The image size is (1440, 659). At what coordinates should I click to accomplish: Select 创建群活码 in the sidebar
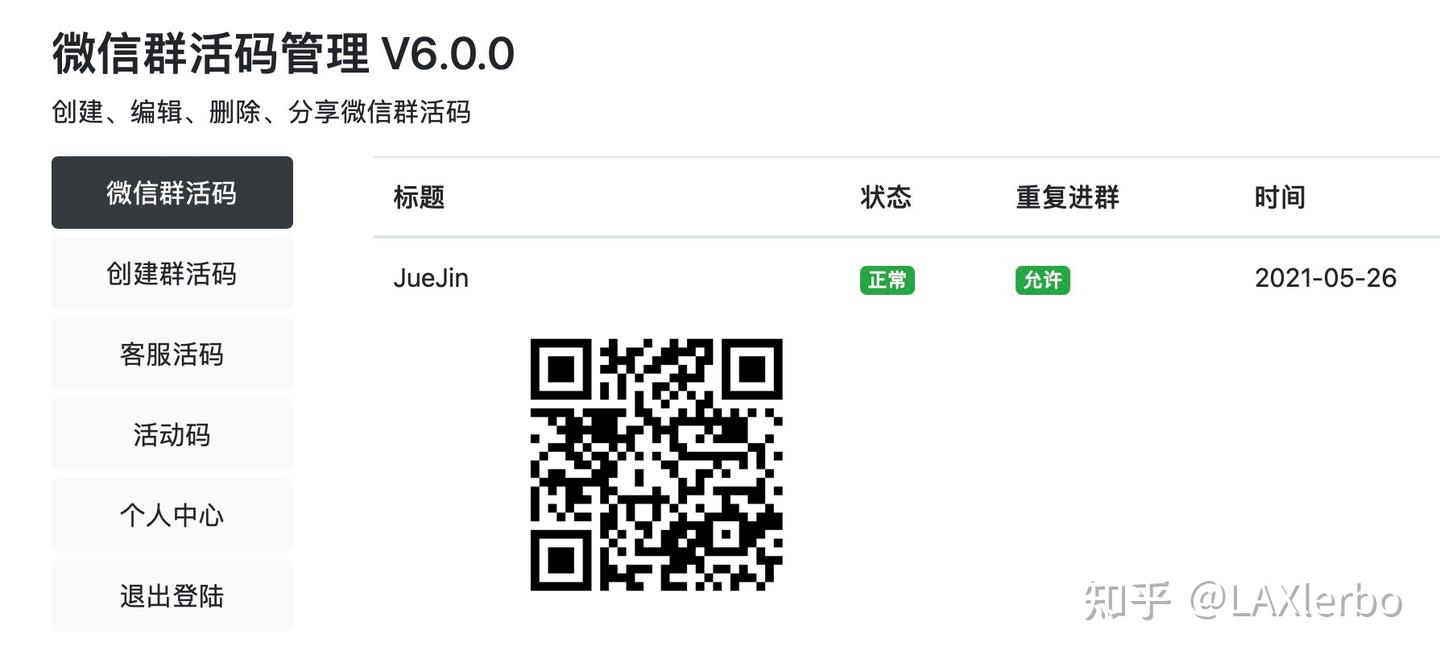(x=172, y=273)
